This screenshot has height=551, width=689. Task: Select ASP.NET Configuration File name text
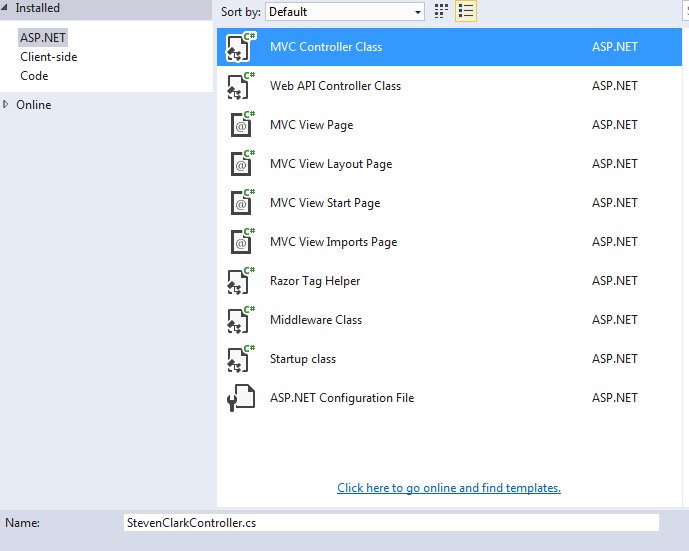[342, 398]
